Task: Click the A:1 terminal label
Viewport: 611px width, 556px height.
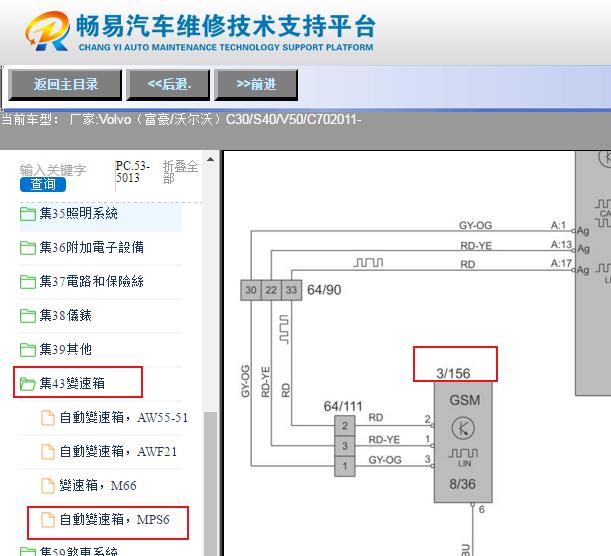Action: pyautogui.click(x=558, y=225)
